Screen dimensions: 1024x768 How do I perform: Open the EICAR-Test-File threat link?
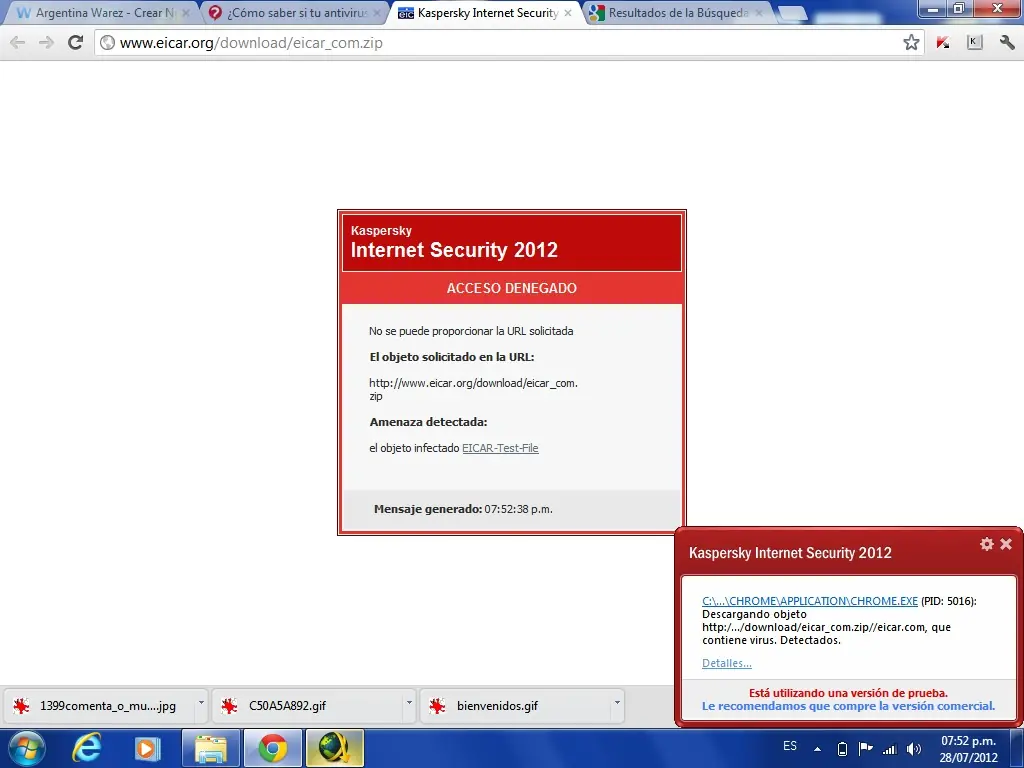500,448
